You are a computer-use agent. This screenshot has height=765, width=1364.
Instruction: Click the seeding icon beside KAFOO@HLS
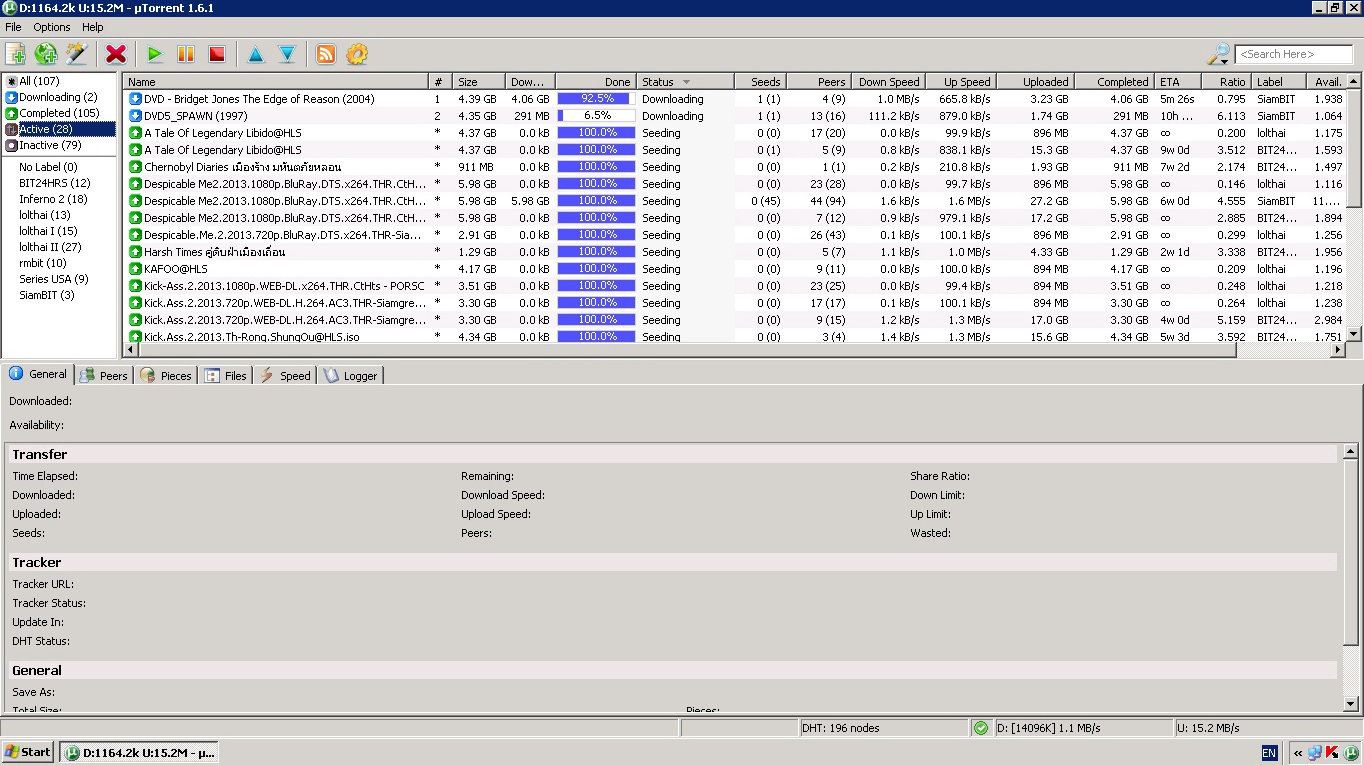(x=135, y=269)
